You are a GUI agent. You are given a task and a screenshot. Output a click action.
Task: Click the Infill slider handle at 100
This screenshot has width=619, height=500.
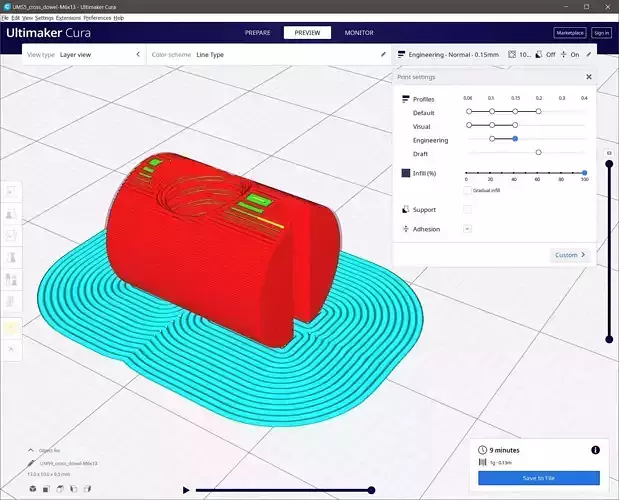coord(585,173)
